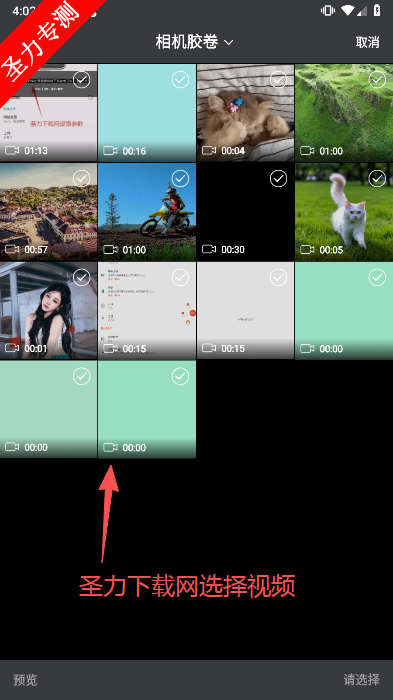393x700 pixels.
Task: Tap 取消 to cancel selection
Action: click(368, 42)
